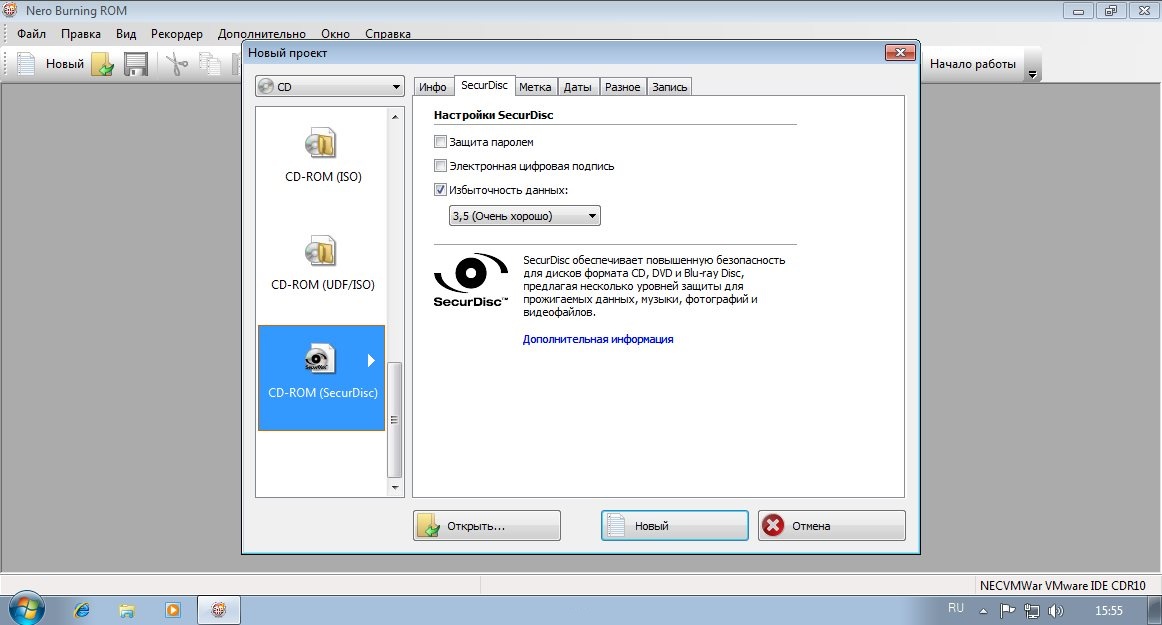Screen dimensions: 1162x625
Task: Launch Internet Explorer from taskbar
Action: coord(82,610)
